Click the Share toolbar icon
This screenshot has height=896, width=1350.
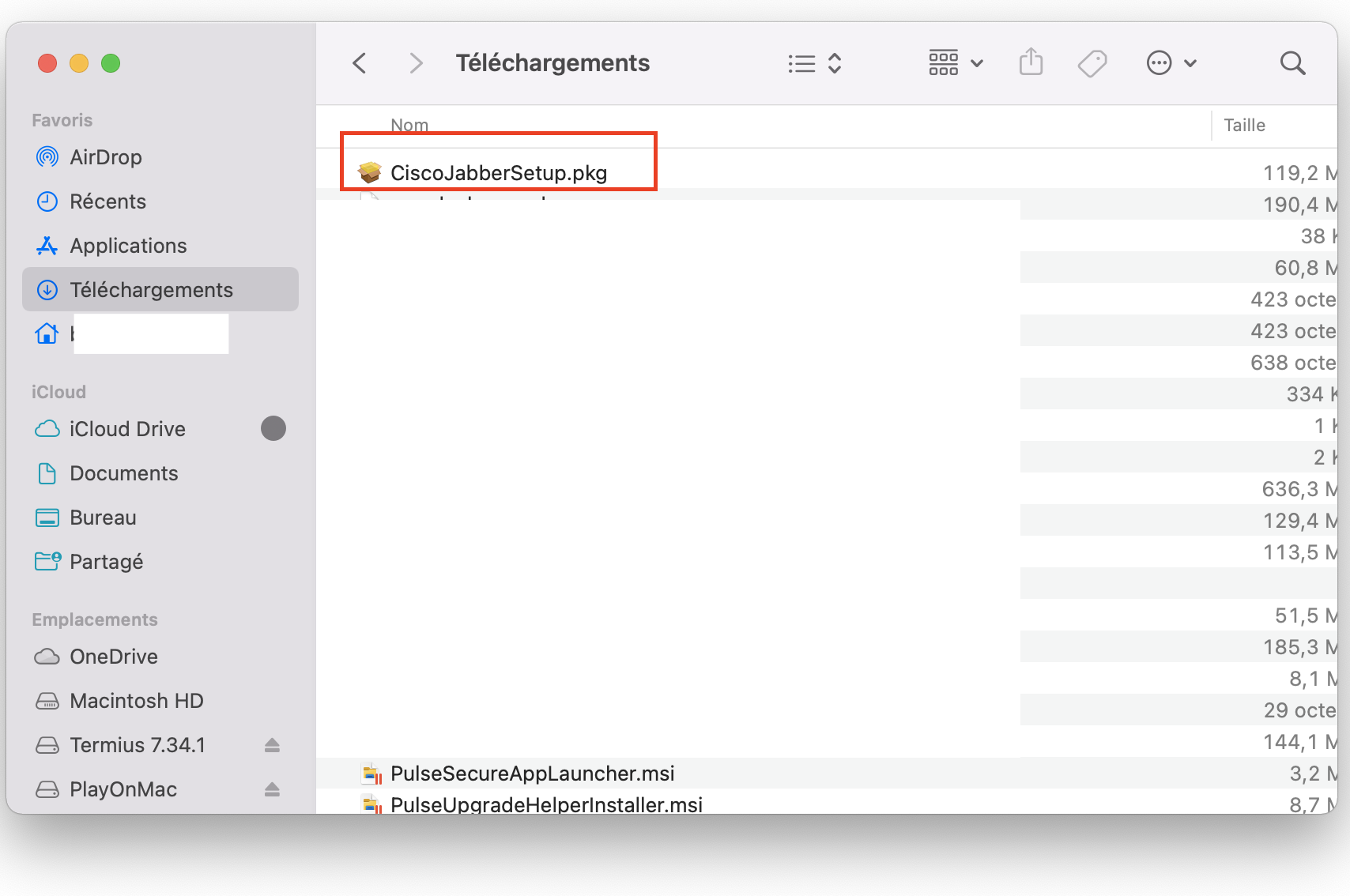tap(1031, 63)
